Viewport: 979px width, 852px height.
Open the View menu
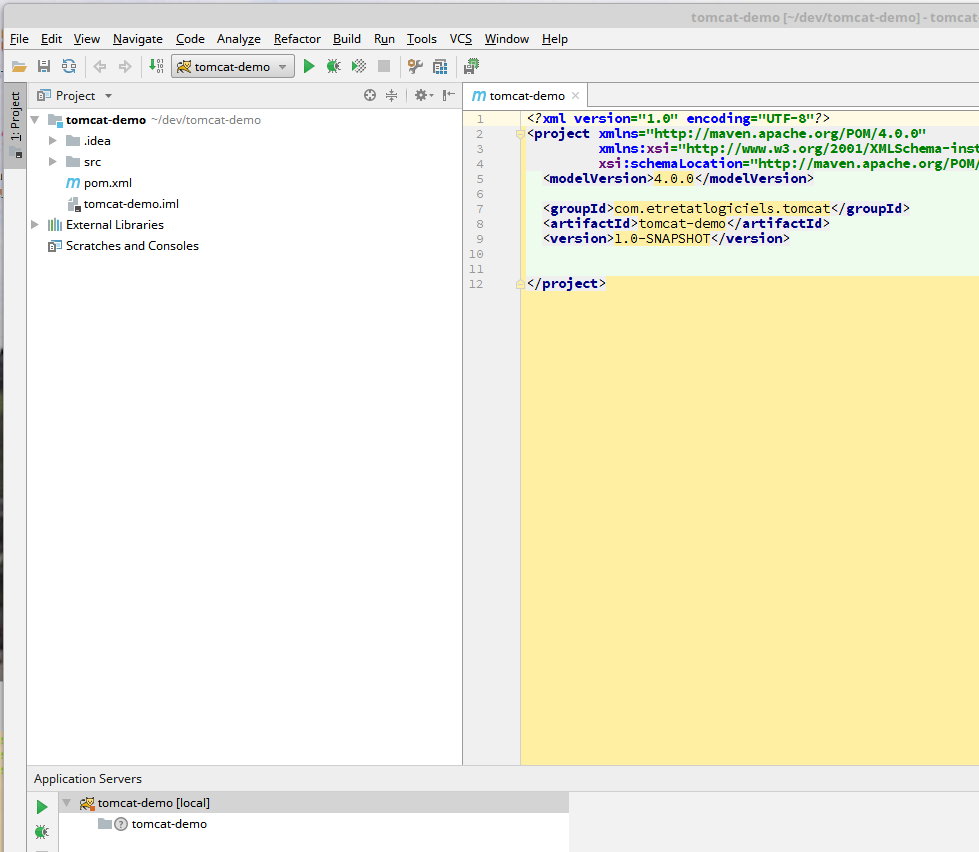pyautogui.click(x=87, y=39)
